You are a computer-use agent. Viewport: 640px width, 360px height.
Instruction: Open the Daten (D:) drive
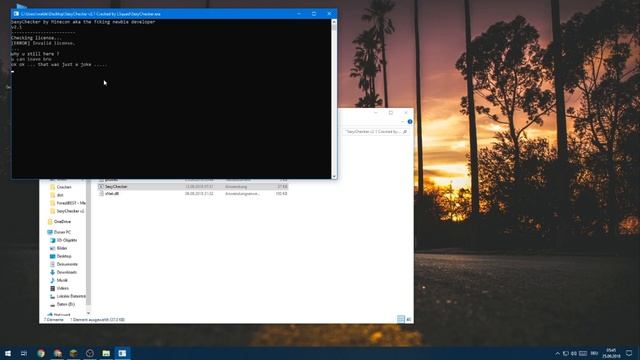(x=62, y=304)
